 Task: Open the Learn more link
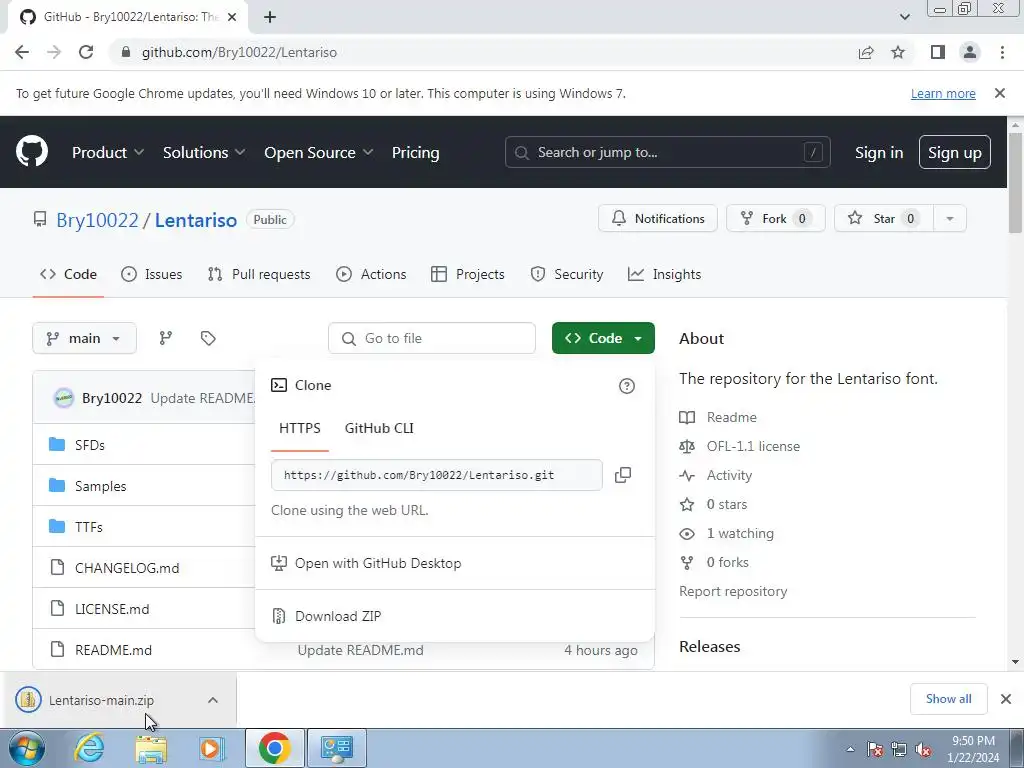pyautogui.click(x=943, y=93)
